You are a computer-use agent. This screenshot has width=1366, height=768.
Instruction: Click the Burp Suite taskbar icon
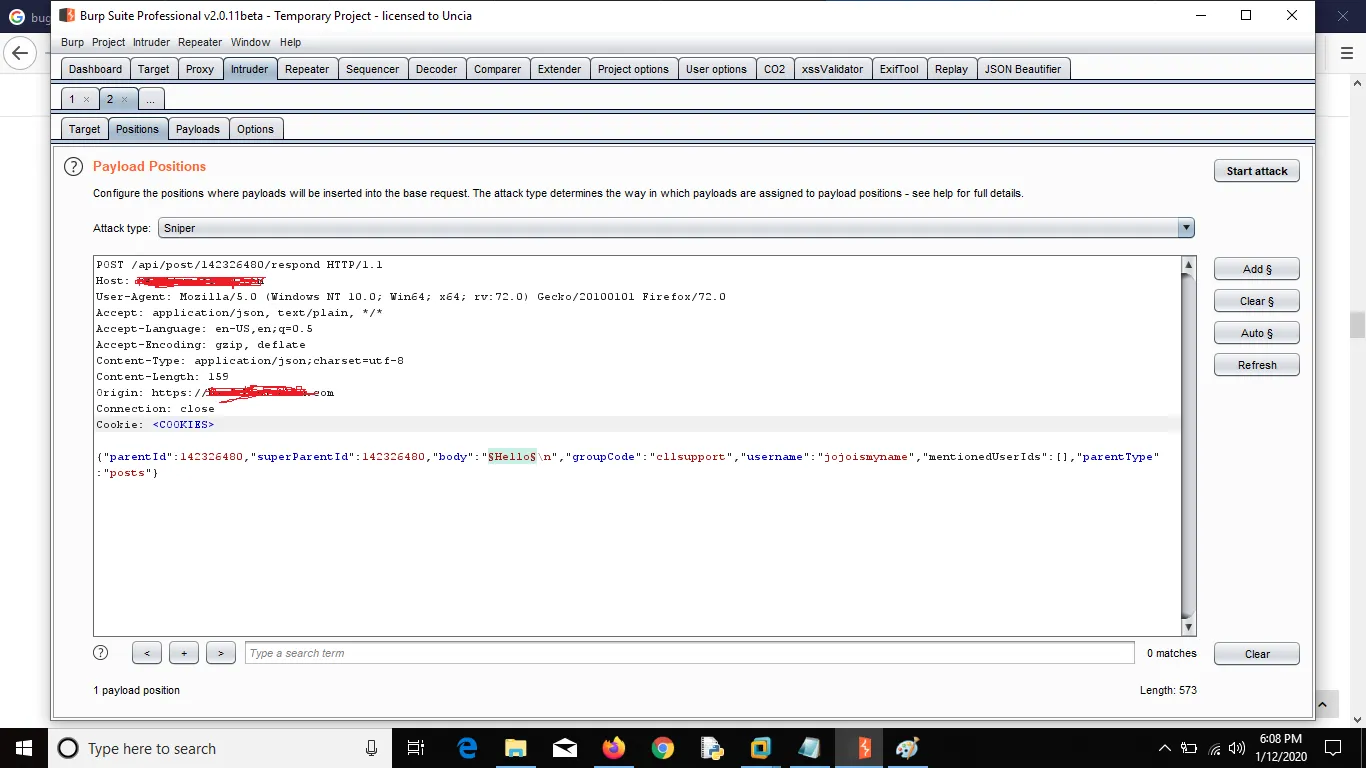pyautogui.click(x=859, y=748)
